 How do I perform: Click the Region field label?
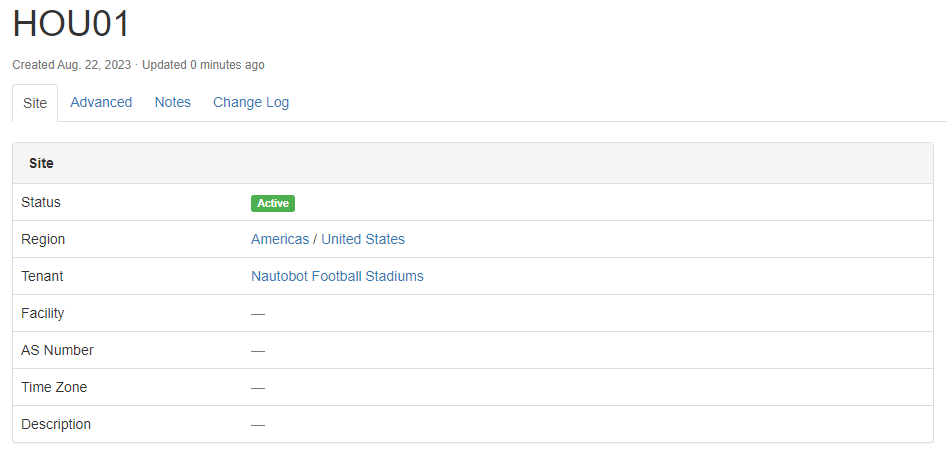pyautogui.click(x=43, y=239)
